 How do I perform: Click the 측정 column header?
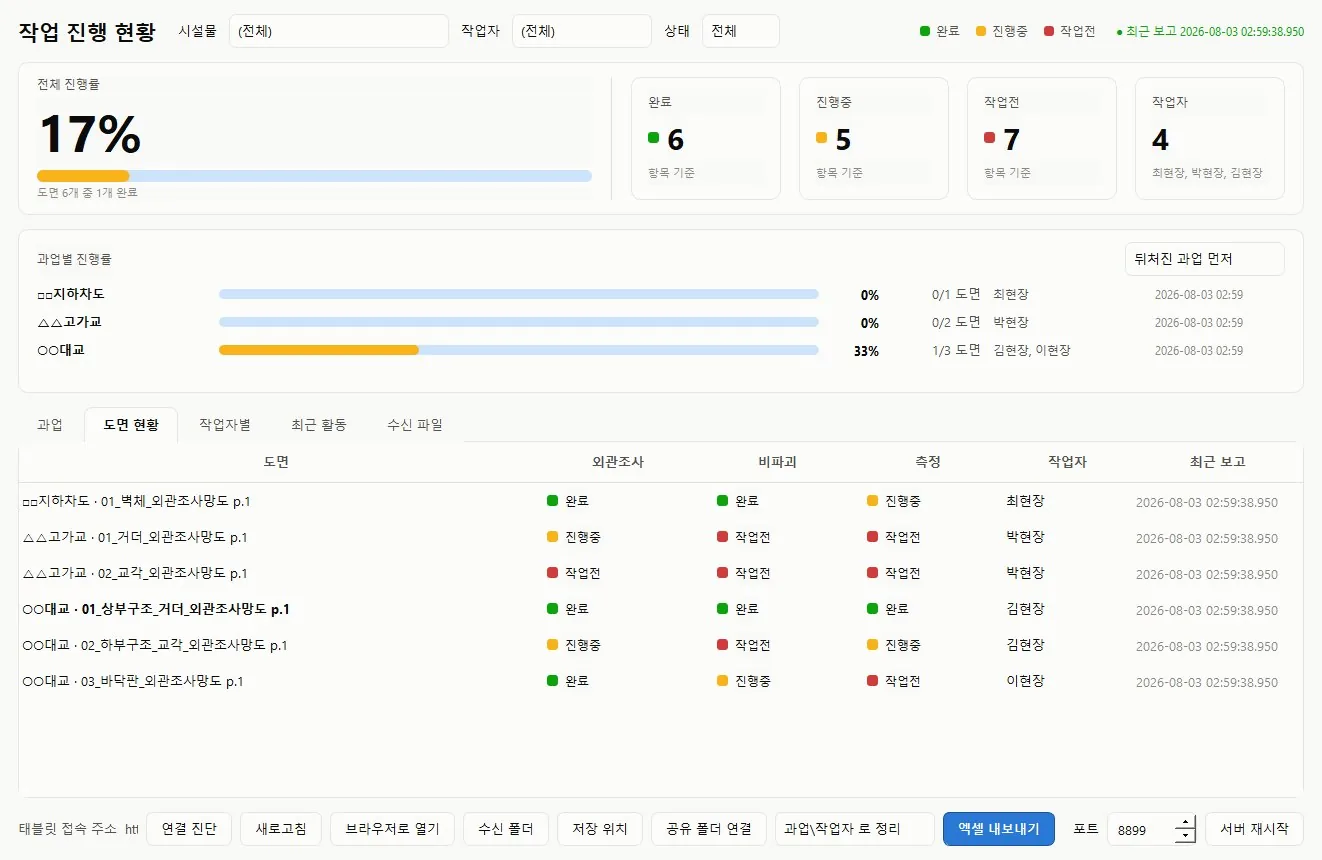928,462
